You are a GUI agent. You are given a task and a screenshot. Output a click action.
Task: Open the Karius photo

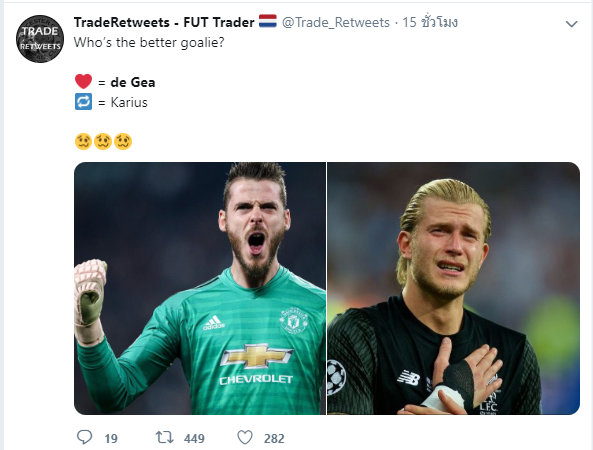[453, 289]
